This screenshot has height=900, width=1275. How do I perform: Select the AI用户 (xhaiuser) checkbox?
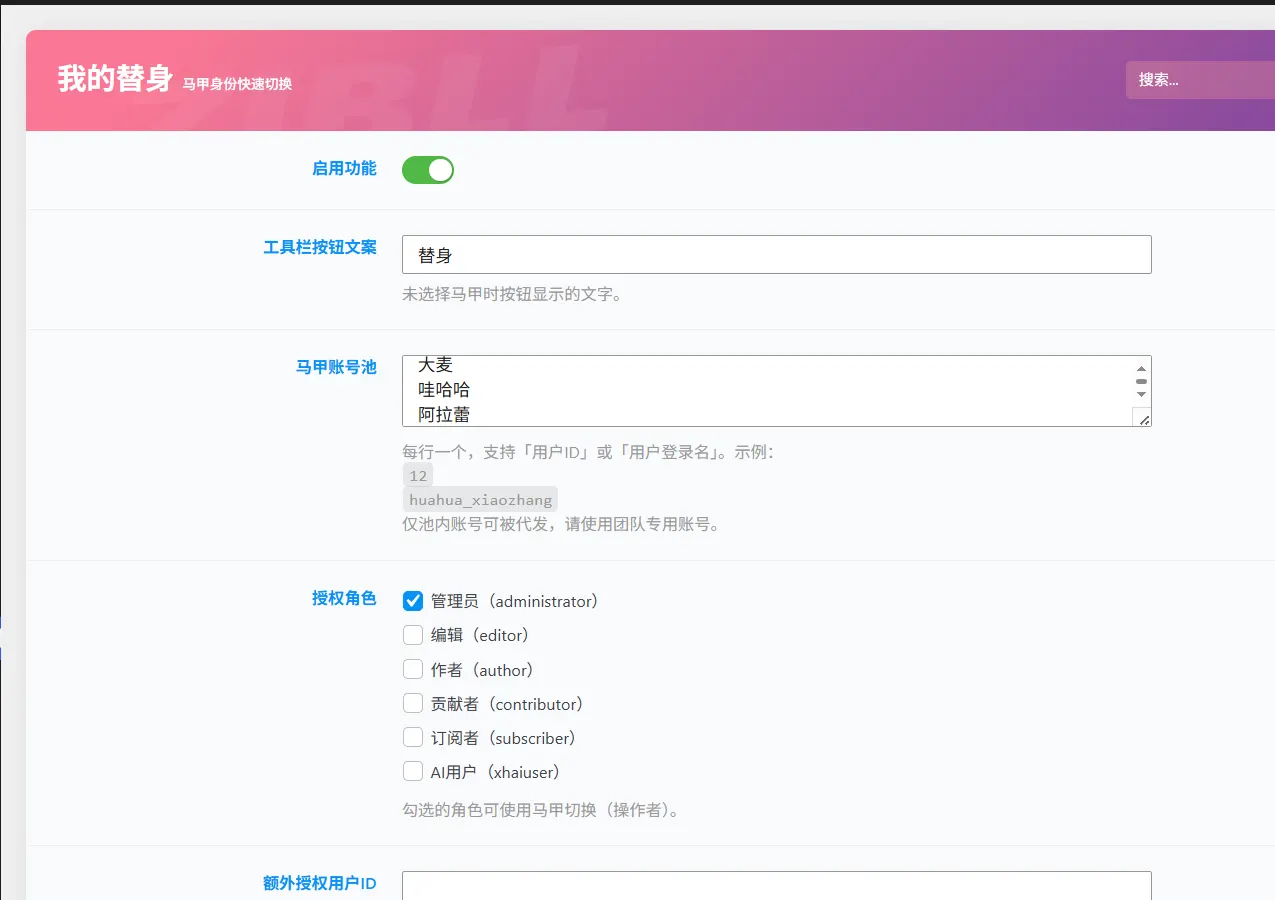coord(413,771)
